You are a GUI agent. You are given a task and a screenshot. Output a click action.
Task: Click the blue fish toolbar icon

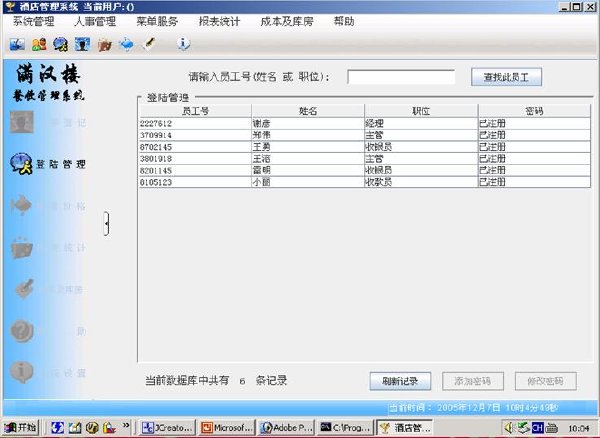(127, 45)
